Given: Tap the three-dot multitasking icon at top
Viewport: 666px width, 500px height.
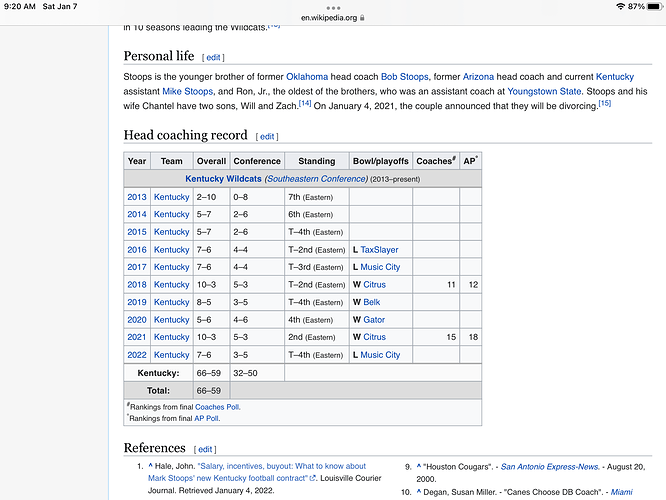Looking at the screenshot, I should [333, 8].
